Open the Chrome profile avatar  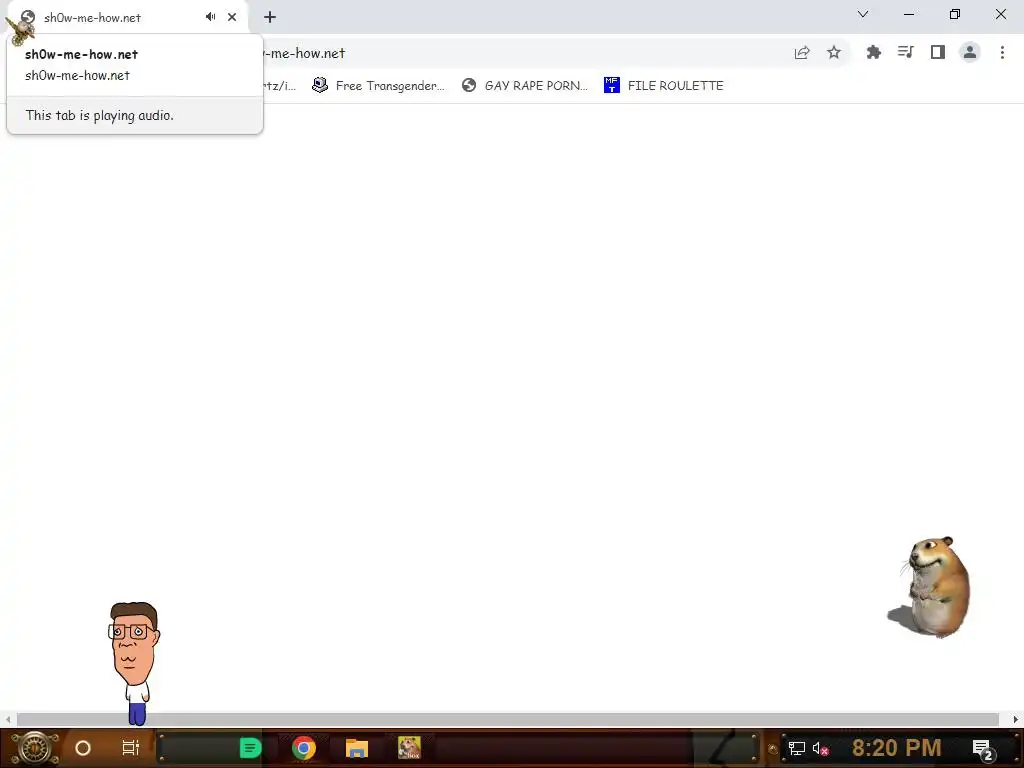970,52
